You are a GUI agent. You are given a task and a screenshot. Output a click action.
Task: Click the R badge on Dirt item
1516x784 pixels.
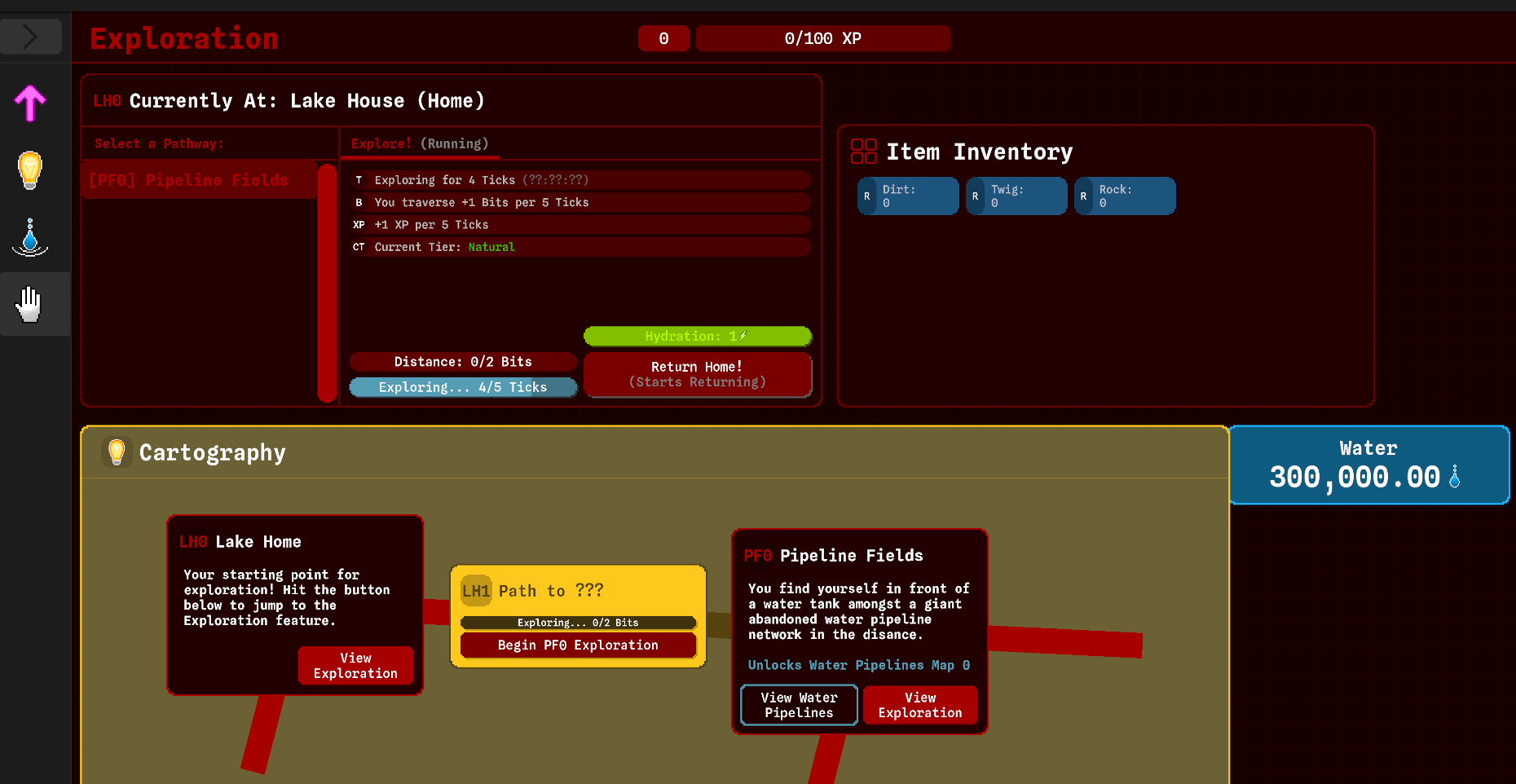867,196
